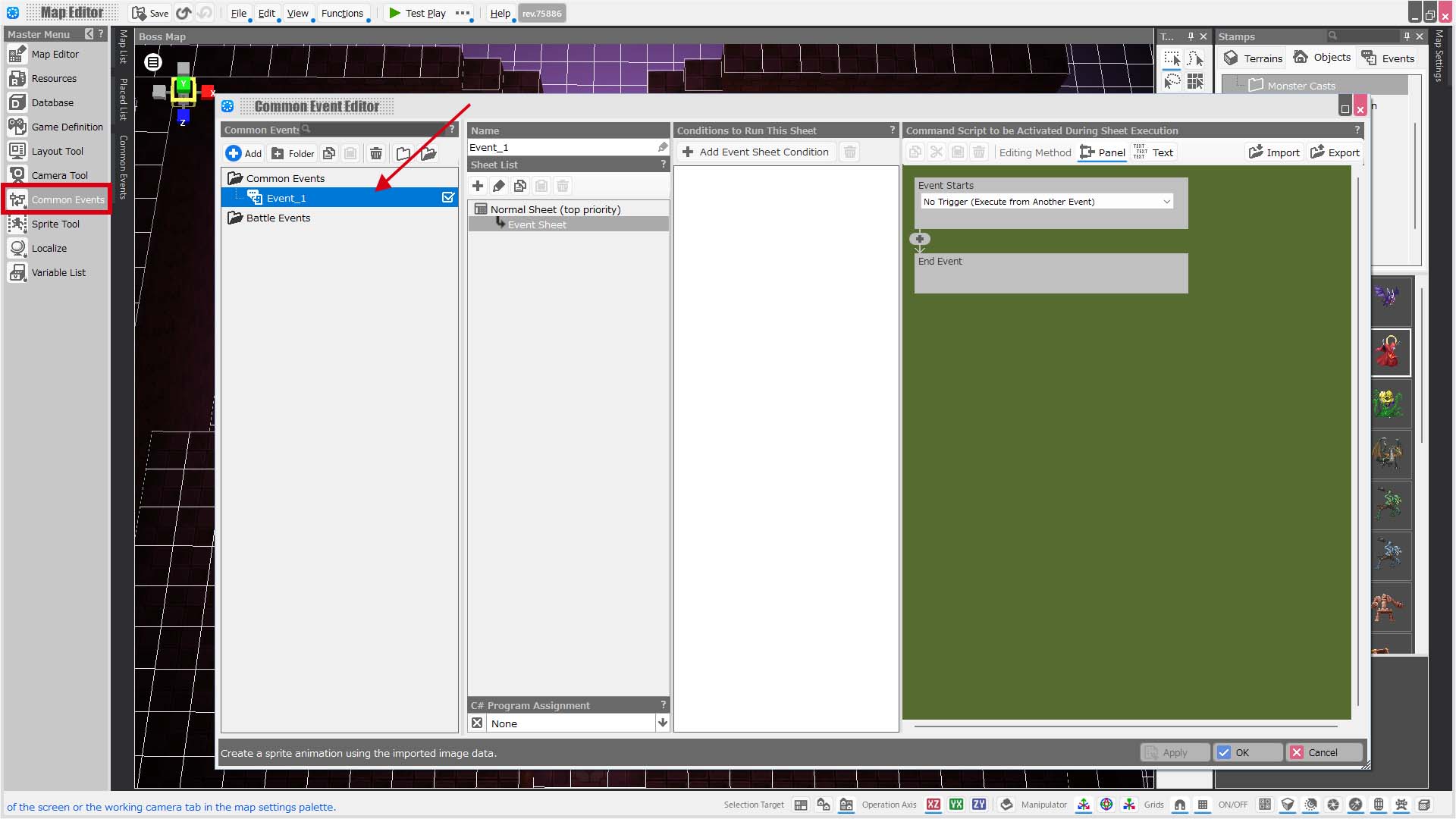The width and height of the screenshot is (1456, 819).
Task: Switch to Terrains stamps tab
Action: click(x=1253, y=58)
